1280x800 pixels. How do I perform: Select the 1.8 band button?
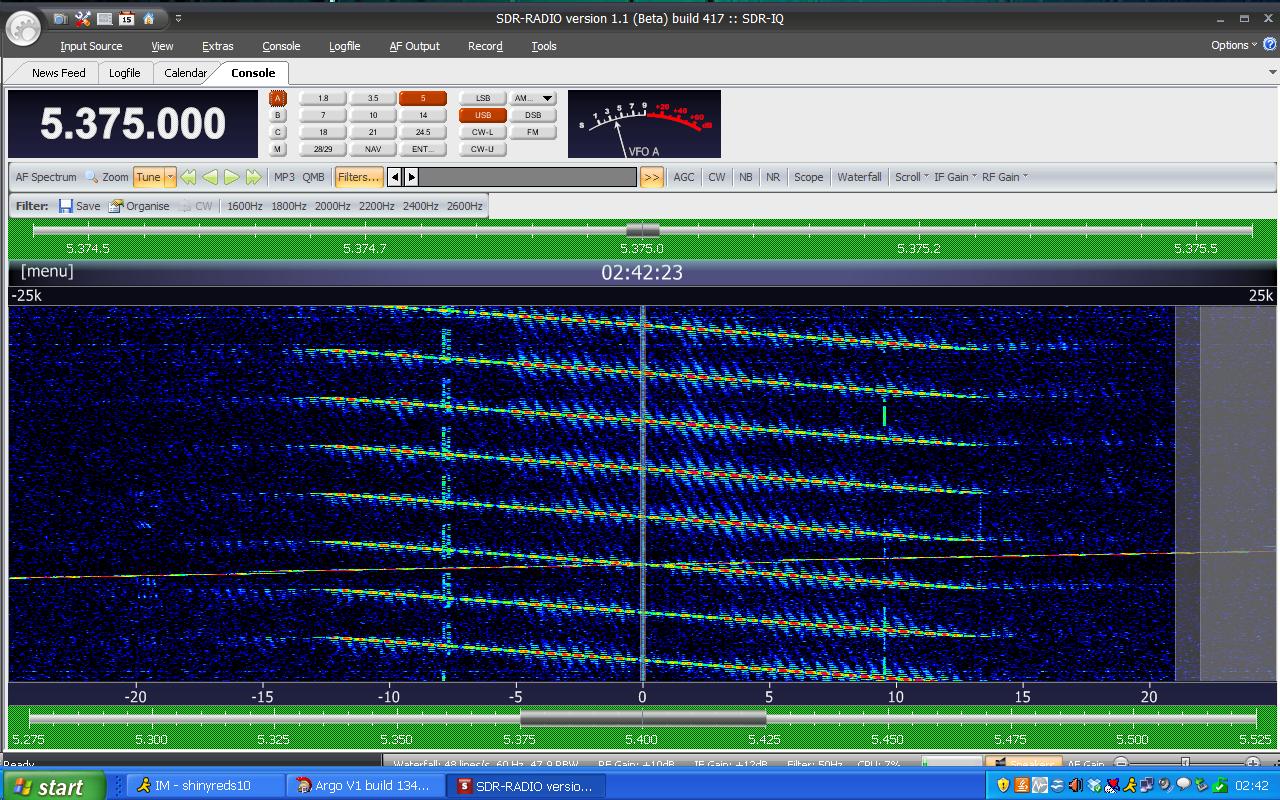pyautogui.click(x=323, y=98)
